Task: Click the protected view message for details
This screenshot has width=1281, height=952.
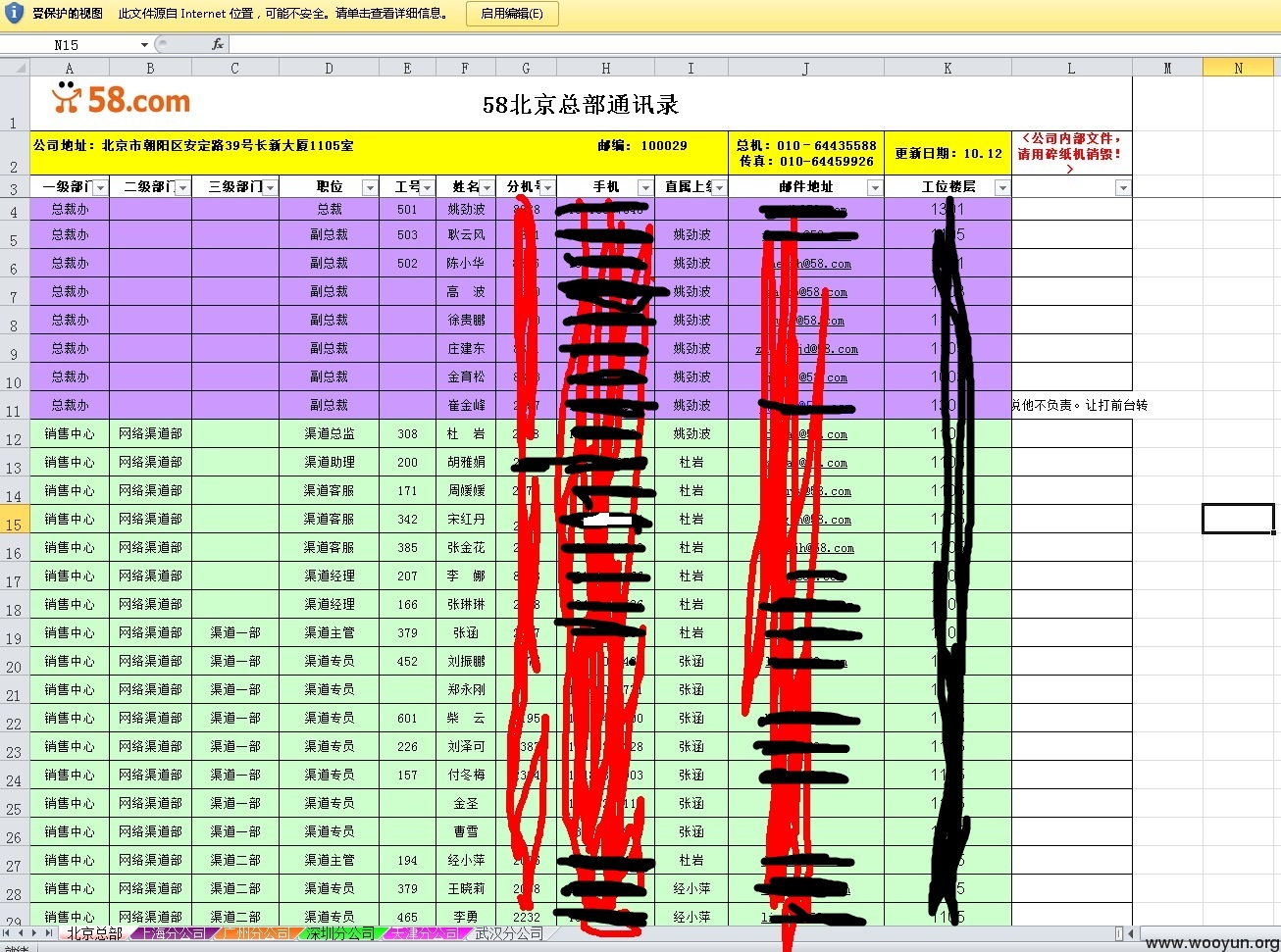Action: point(284,14)
